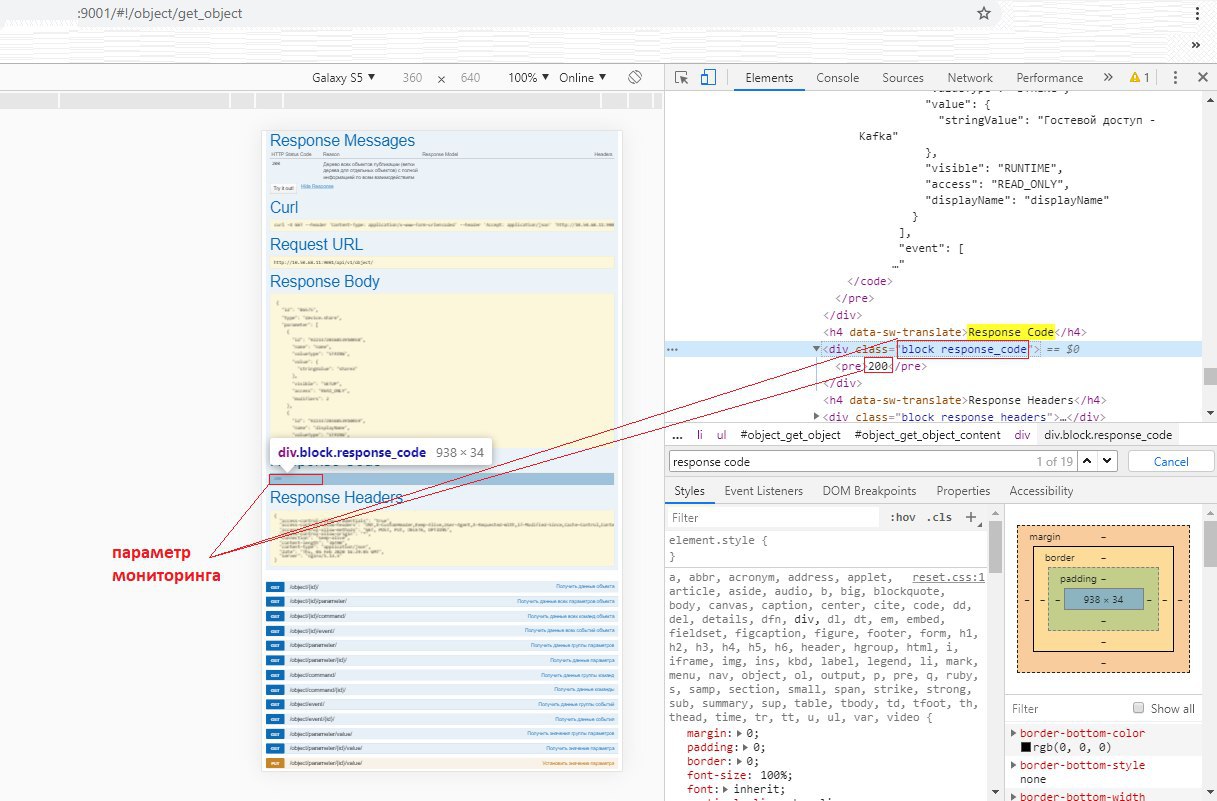1217x801 pixels.
Task: Select the highlighted Response Code h4 node
Action: 955,332
